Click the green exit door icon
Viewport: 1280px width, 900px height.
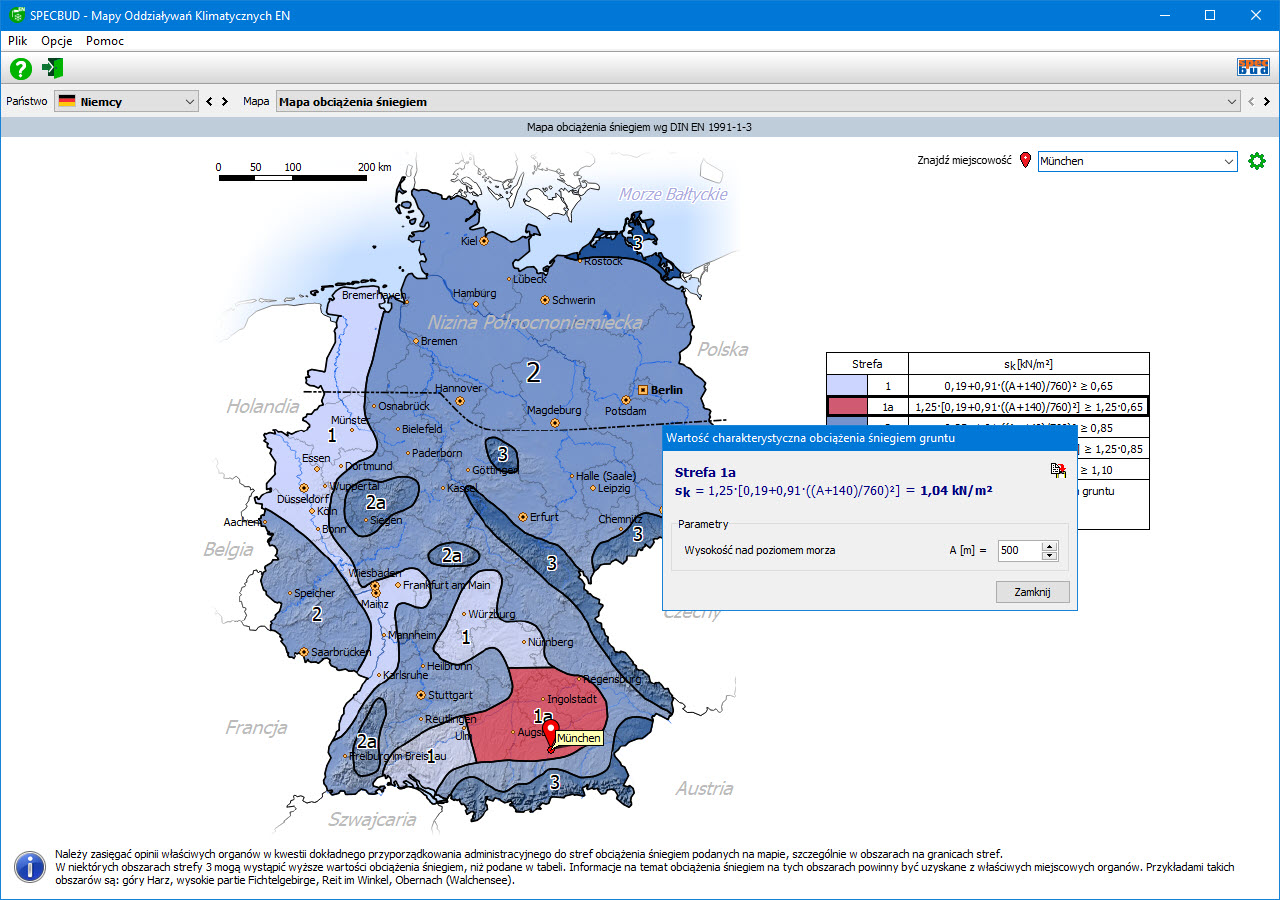53,69
